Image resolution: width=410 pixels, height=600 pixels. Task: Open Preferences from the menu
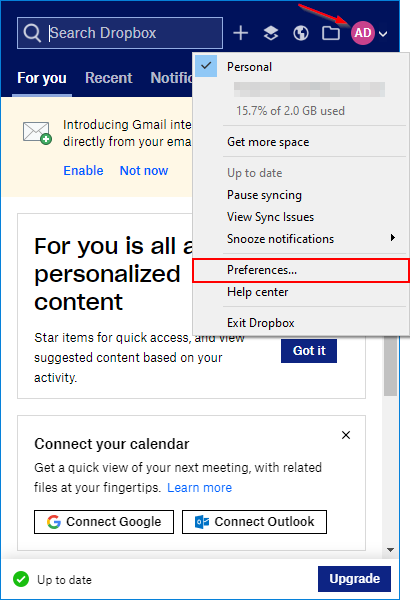point(301,270)
